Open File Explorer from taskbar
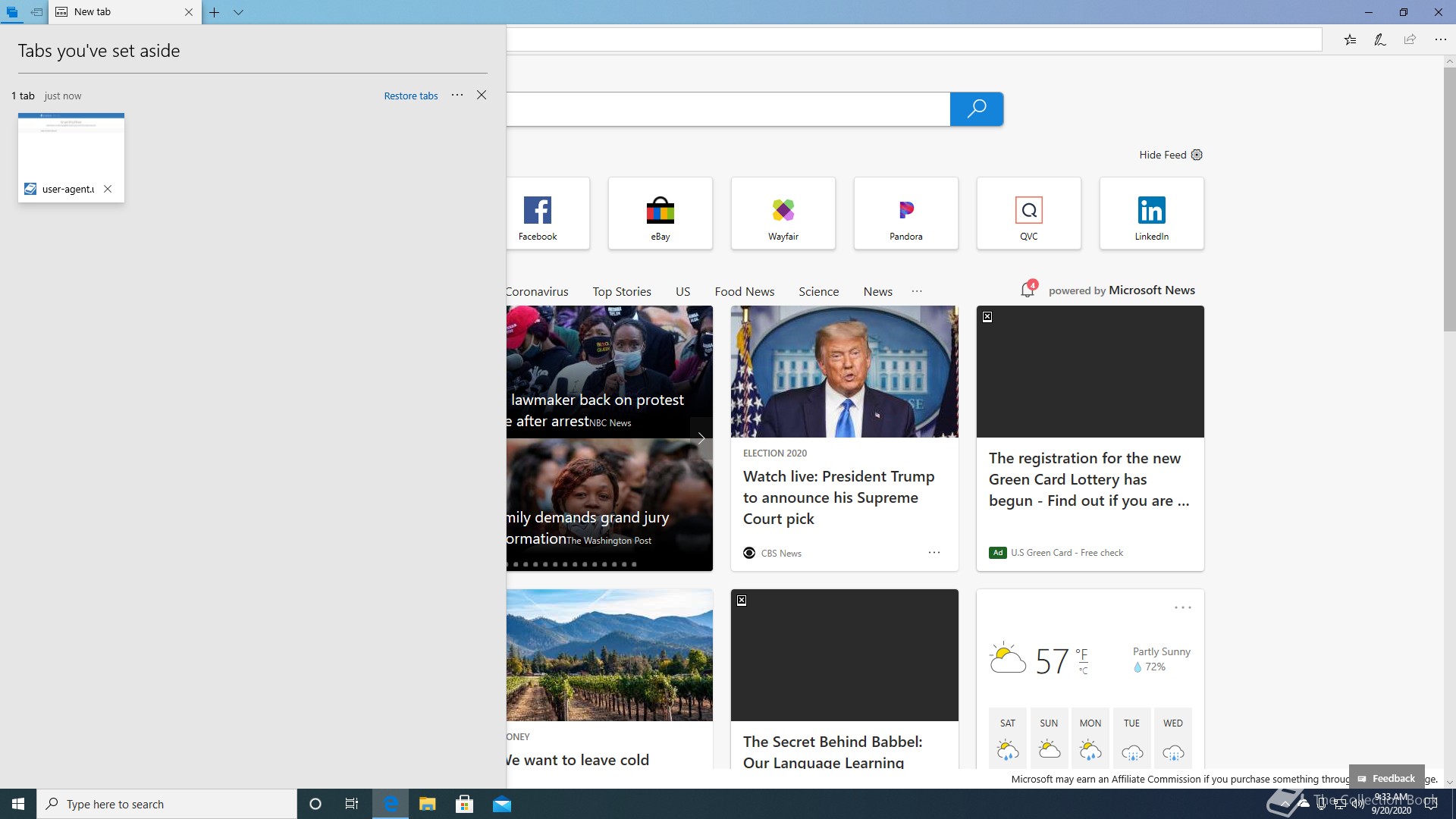 (x=427, y=804)
